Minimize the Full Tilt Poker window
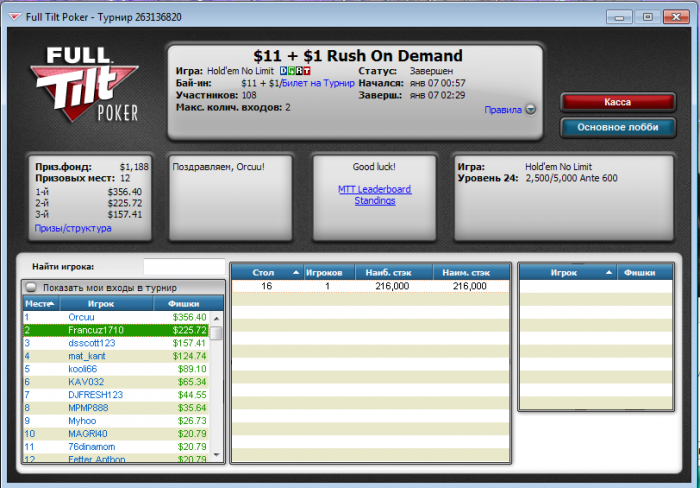 click(x=619, y=17)
